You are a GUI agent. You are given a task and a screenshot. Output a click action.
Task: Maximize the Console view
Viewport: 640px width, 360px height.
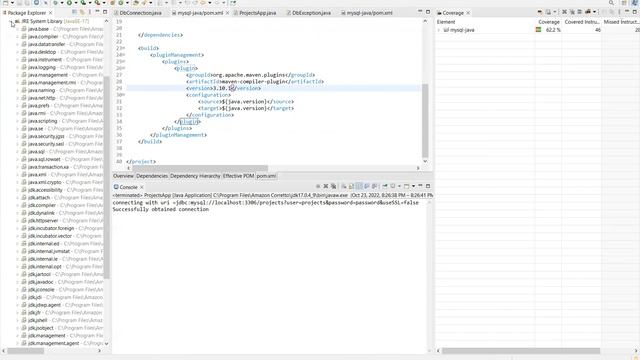(428, 186)
